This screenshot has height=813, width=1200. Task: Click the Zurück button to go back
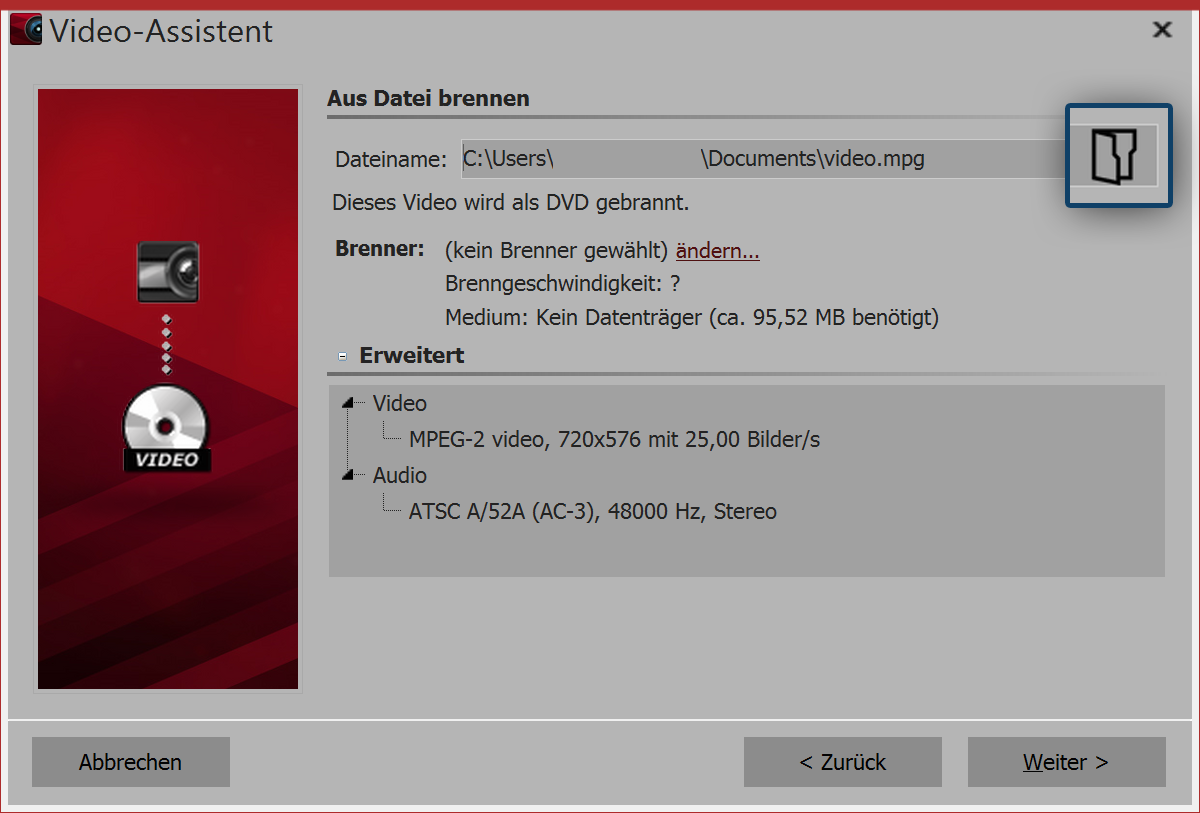point(842,762)
